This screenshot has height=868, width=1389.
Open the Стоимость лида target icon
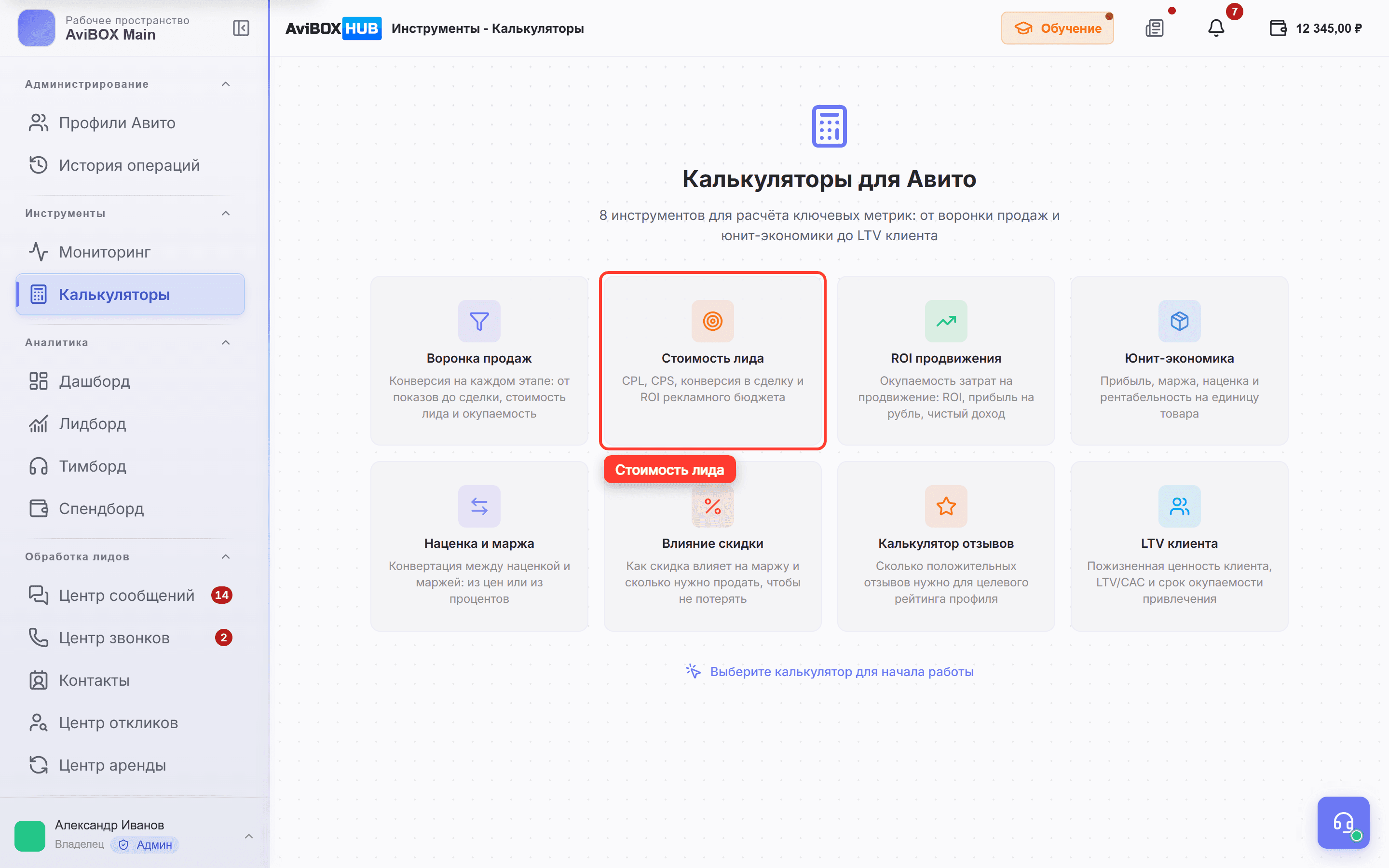tap(712, 321)
